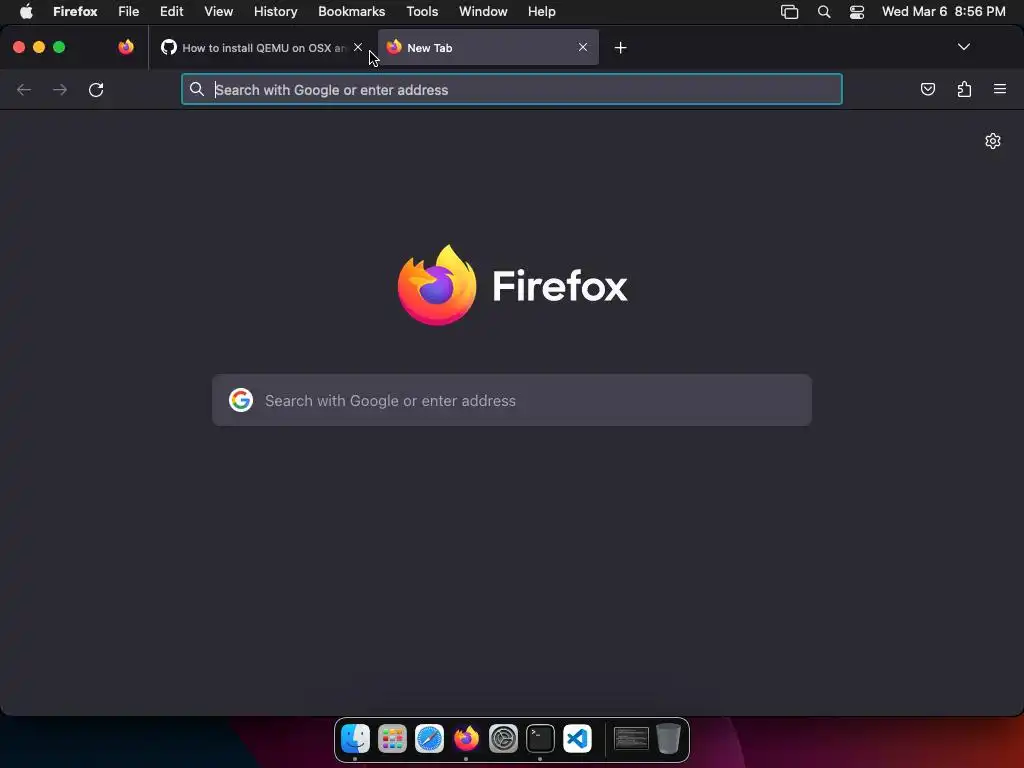Open a new tab with plus button

[620, 48]
